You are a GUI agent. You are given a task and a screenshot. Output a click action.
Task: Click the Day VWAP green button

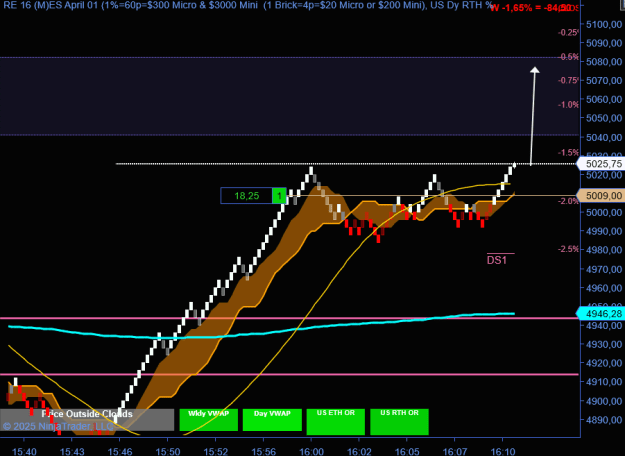tap(272, 420)
